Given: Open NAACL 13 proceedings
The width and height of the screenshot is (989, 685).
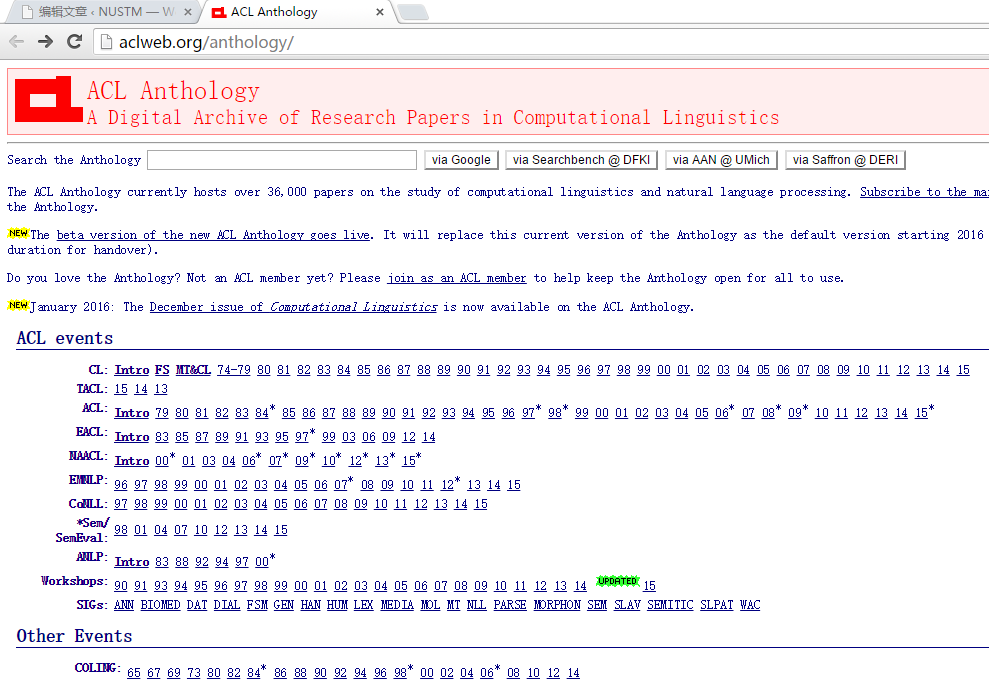Looking at the screenshot, I should click(382, 460).
